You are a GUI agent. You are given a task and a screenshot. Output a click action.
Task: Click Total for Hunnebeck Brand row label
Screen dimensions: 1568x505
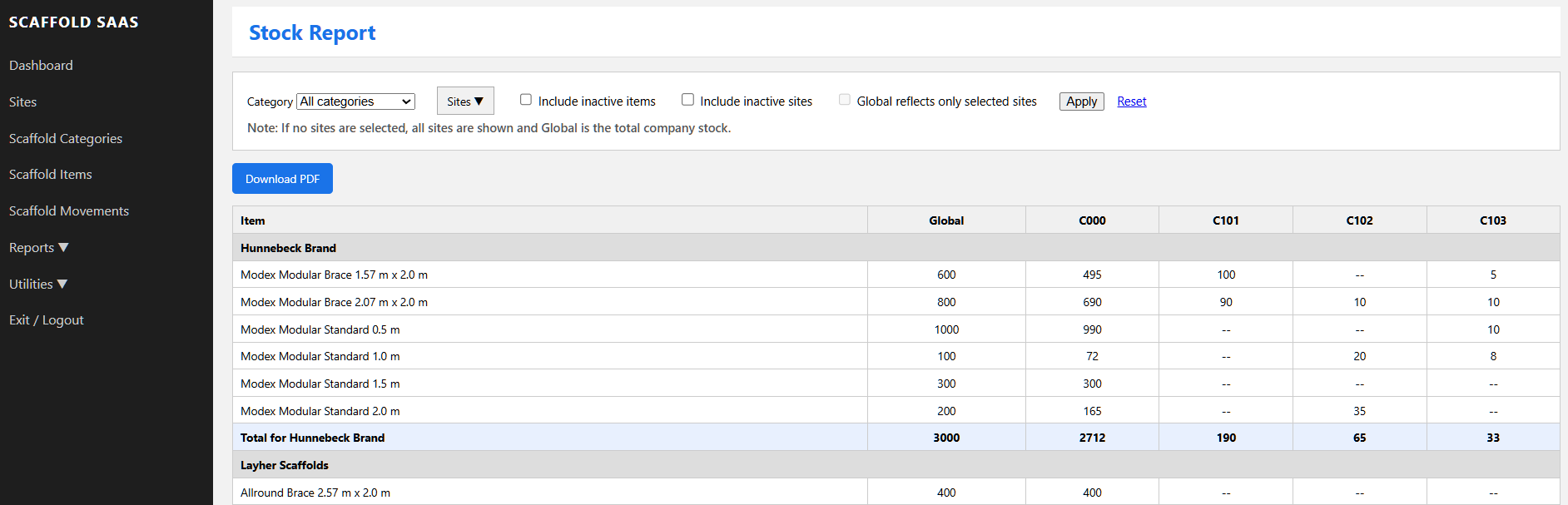(312, 438)
